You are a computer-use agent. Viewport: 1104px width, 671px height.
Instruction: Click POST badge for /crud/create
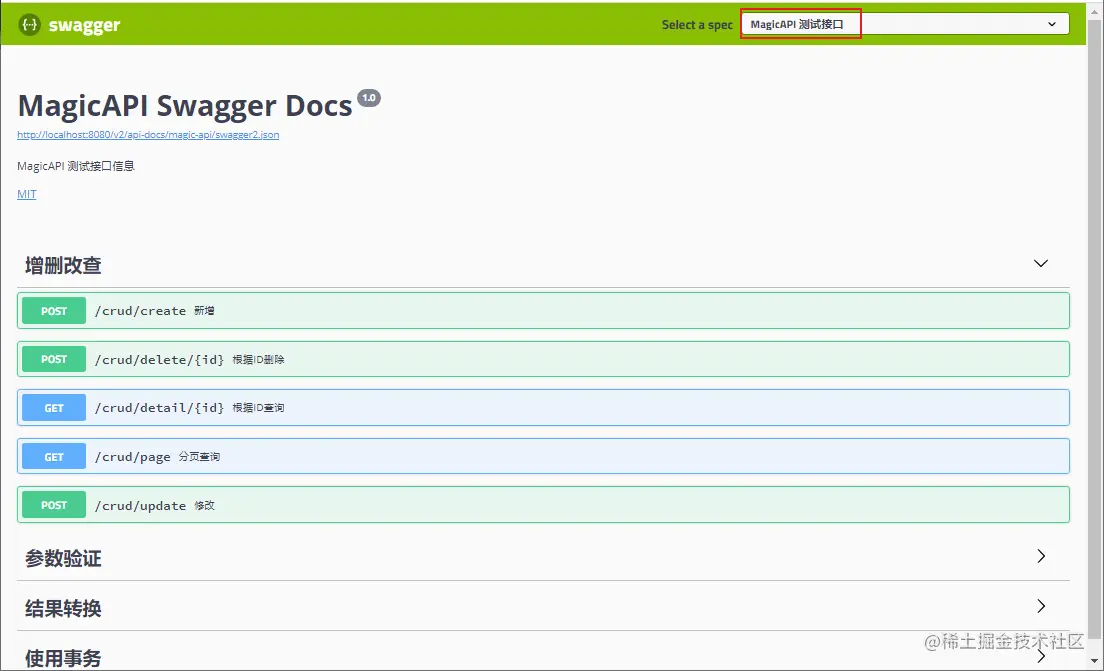coord(54,311)
